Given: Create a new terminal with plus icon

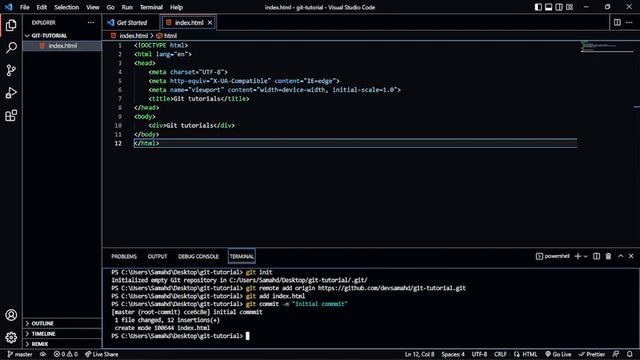Looking at the screenshot, I should [x=578, y=256].
